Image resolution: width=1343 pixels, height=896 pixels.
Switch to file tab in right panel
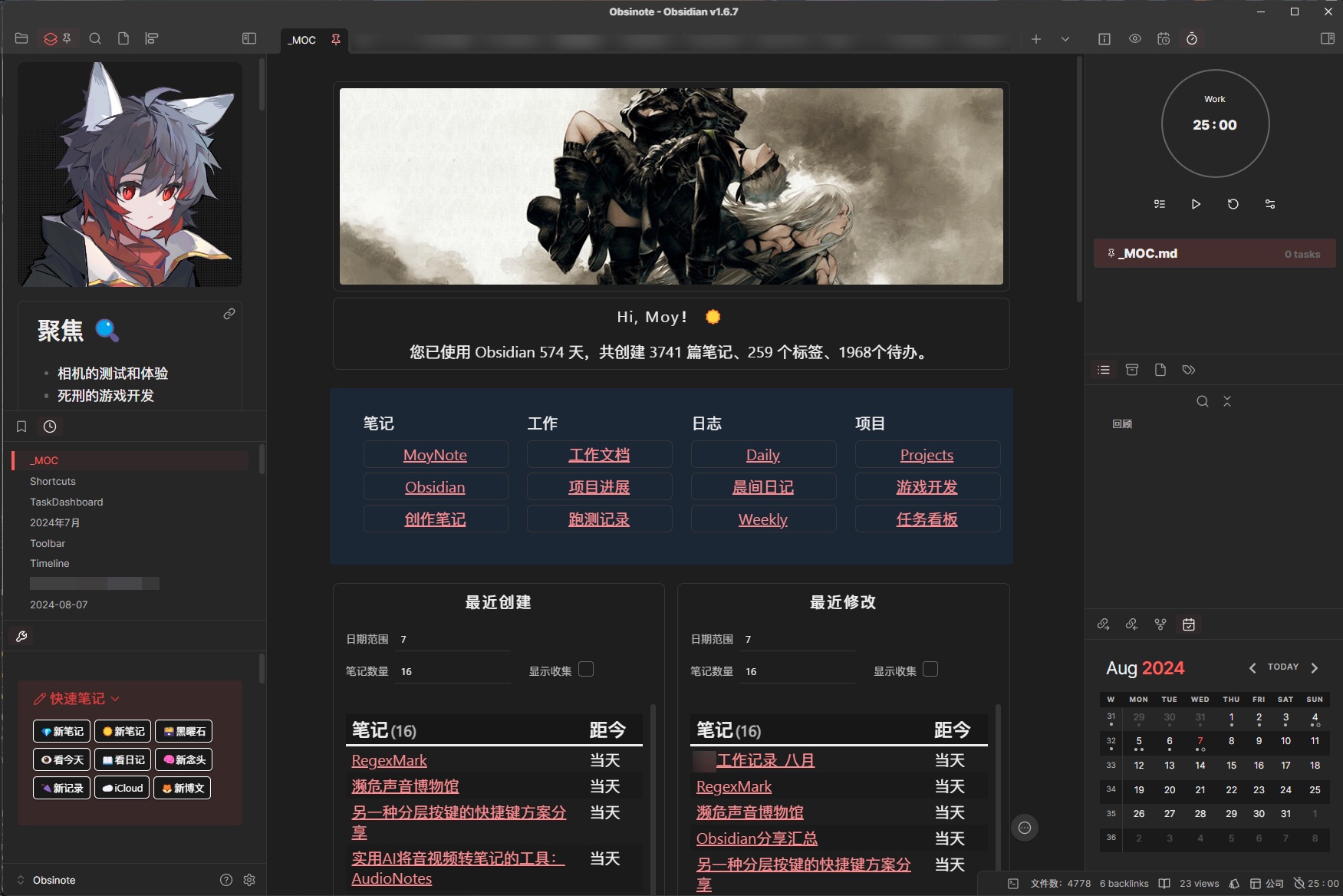(1160, 370)
